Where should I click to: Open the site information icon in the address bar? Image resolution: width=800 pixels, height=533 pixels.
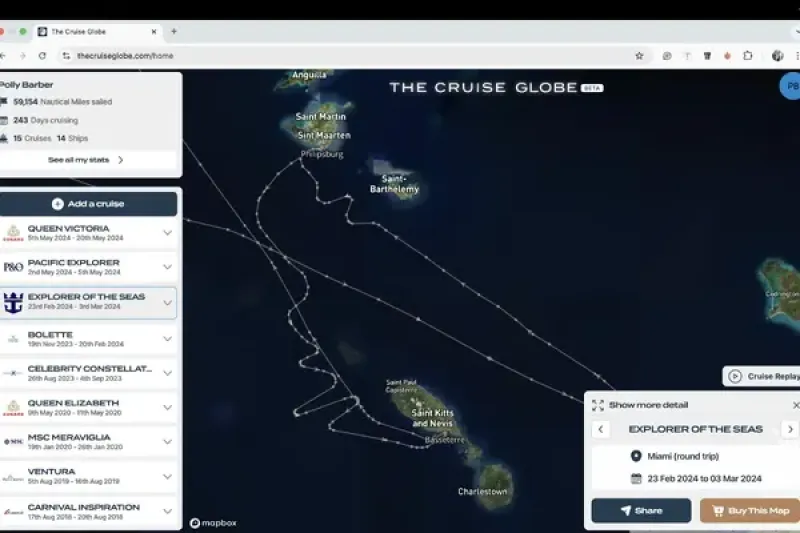pos(66,56)
